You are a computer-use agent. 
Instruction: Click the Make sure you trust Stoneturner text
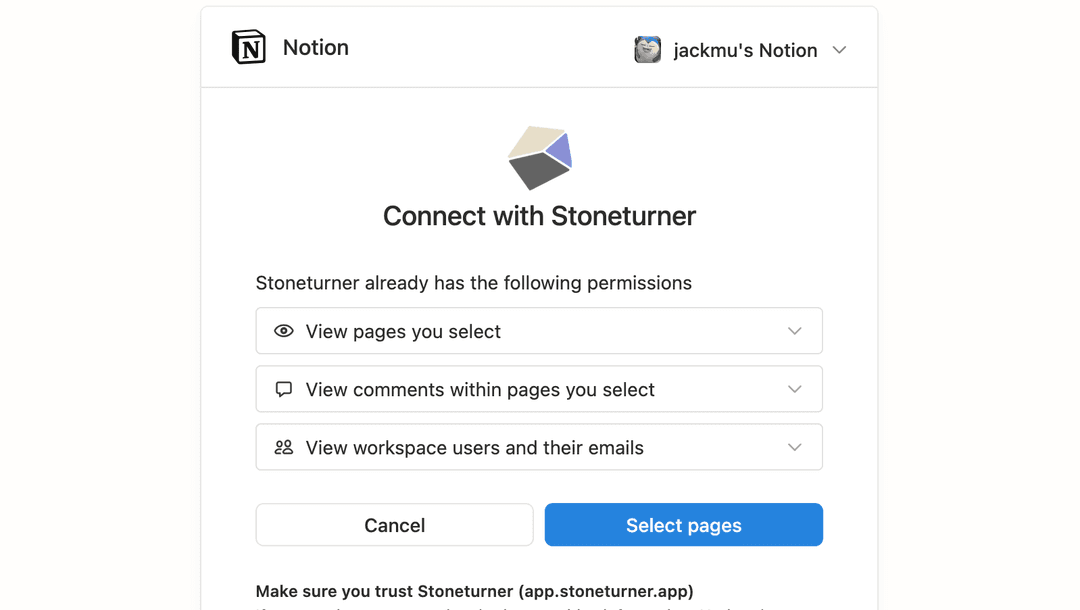(475, 591)
